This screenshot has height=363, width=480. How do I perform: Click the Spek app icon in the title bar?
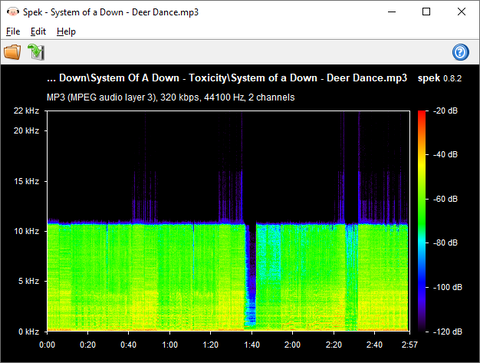point(13,12)
